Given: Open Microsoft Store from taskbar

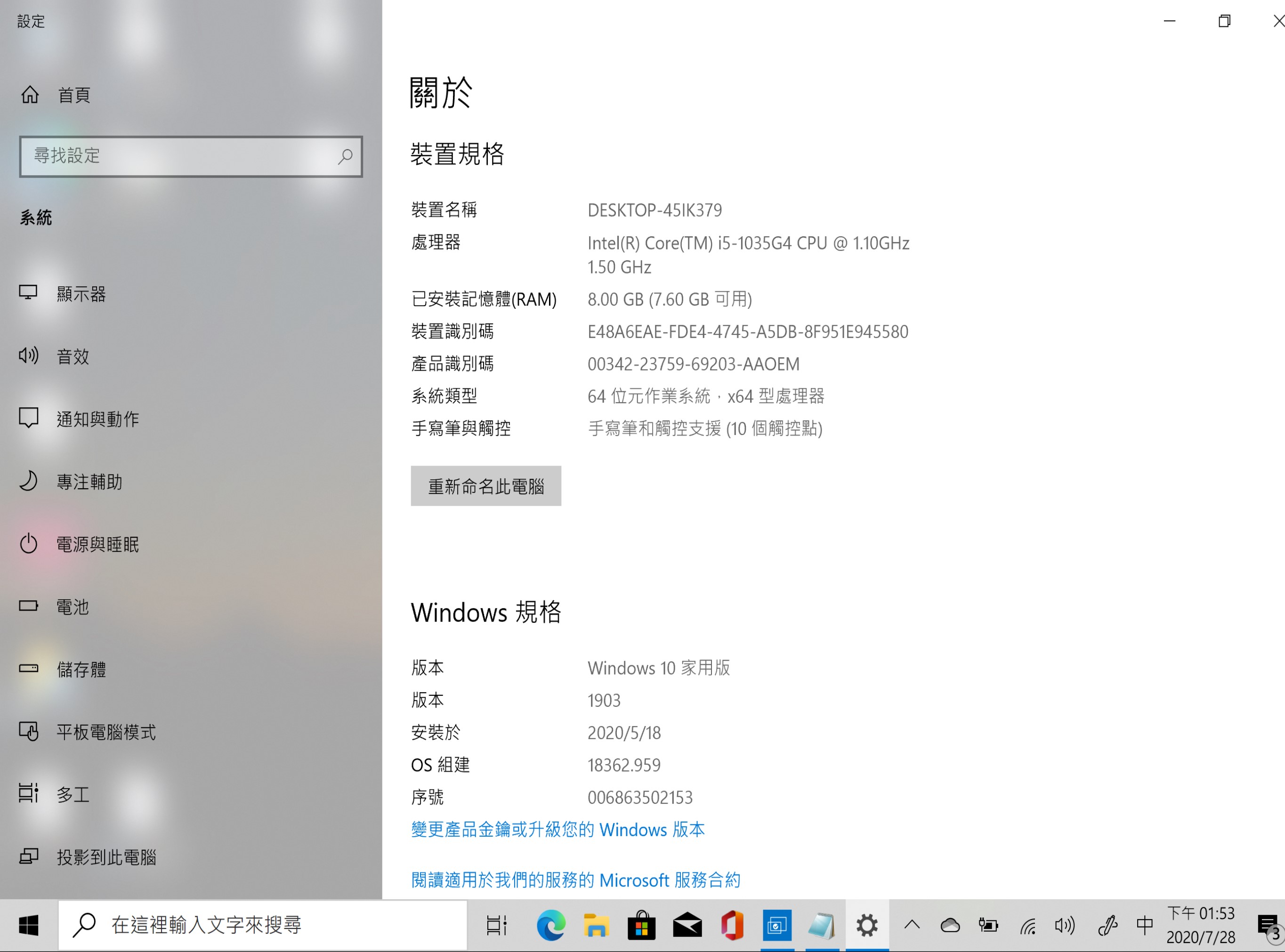Looking at the screenshot, I should (x=641, y=926).
